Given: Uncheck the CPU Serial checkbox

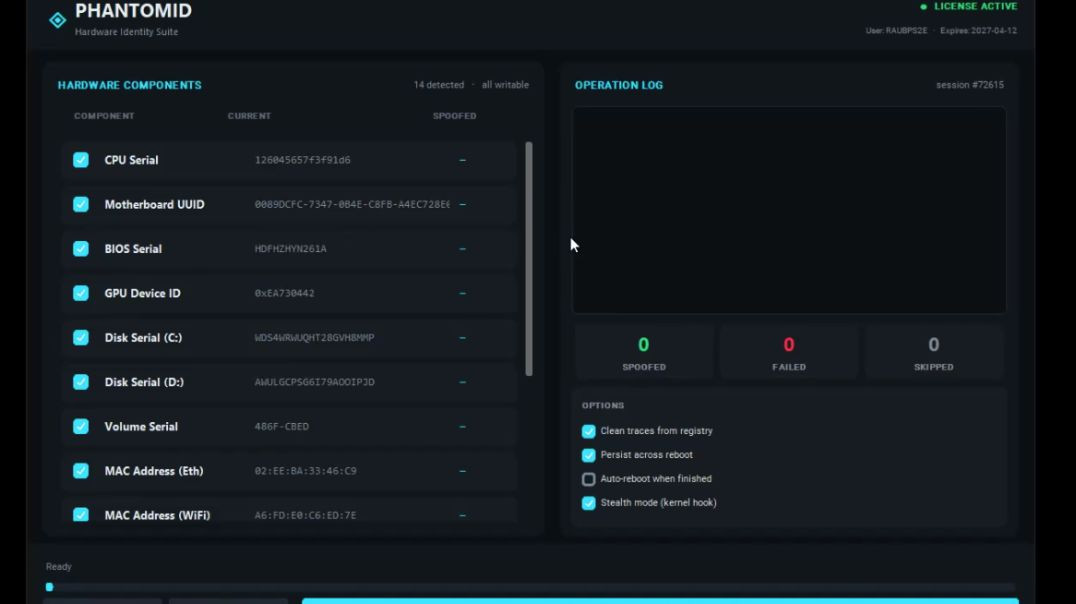Looking at the screenshot, I should (x=81, y=160).
